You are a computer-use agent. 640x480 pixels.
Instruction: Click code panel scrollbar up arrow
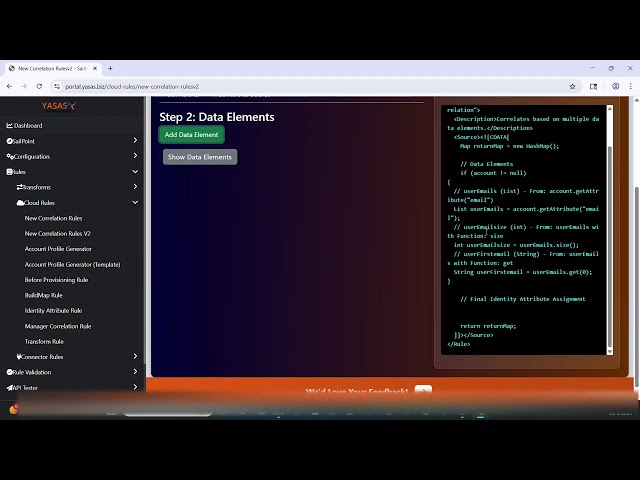pyautogui.click(x=610, y=108)
